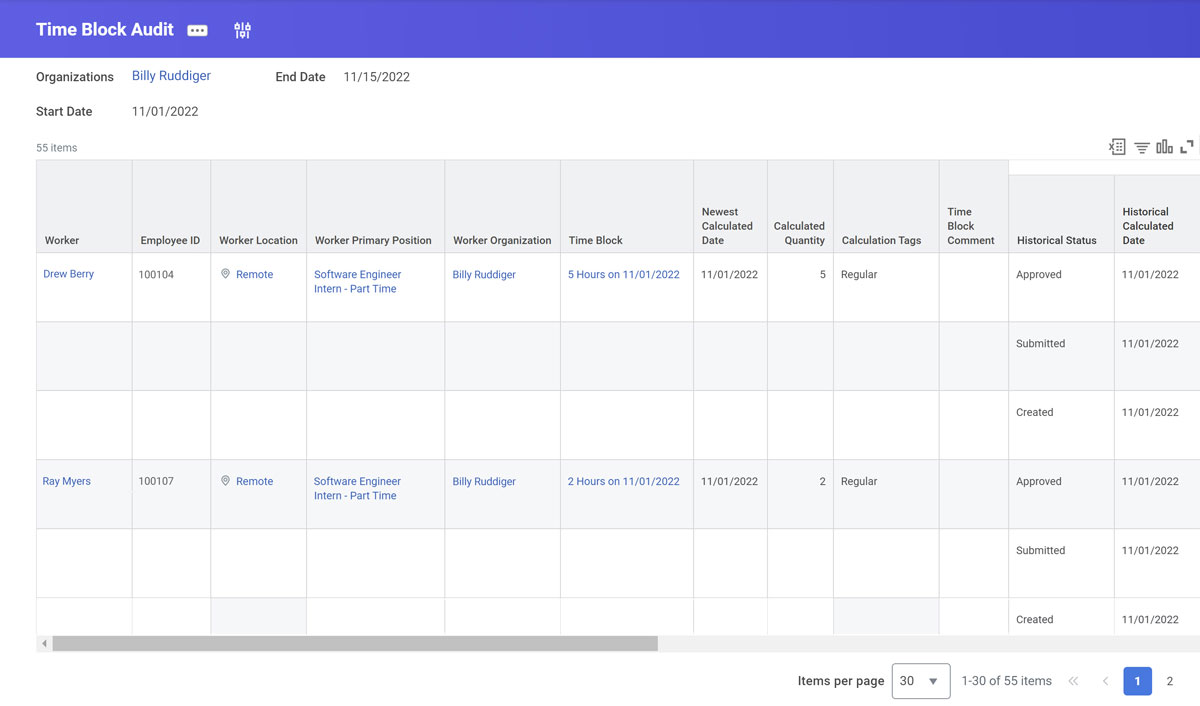Go to previous page chevron

click(1105, 681)
